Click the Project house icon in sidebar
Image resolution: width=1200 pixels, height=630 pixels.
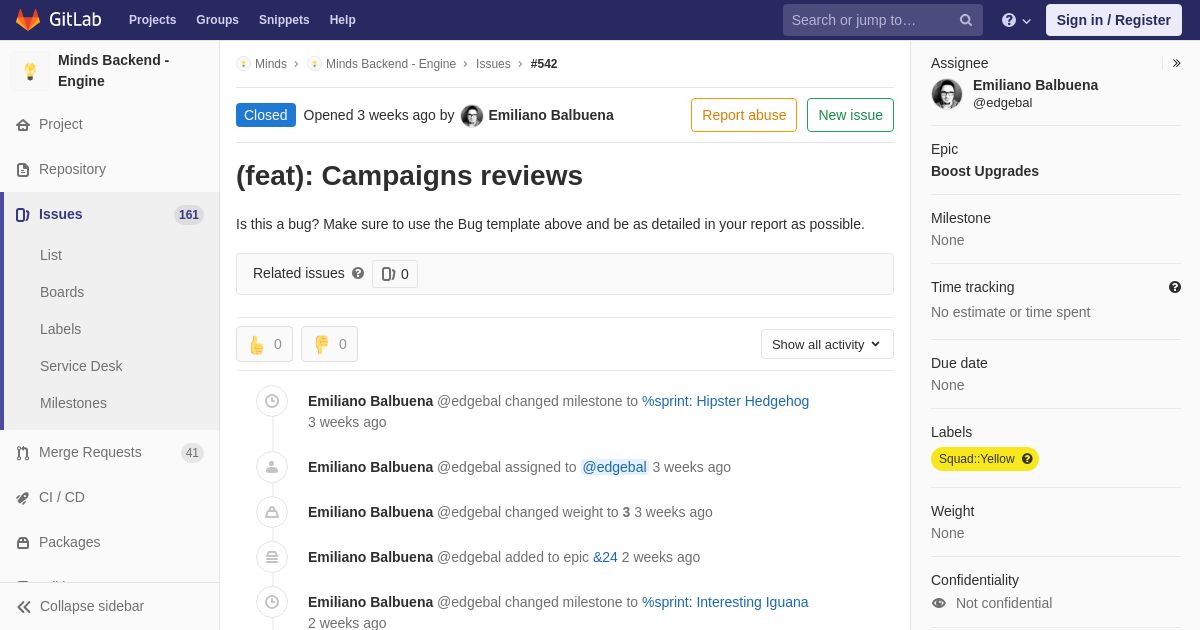click(23, 125)
